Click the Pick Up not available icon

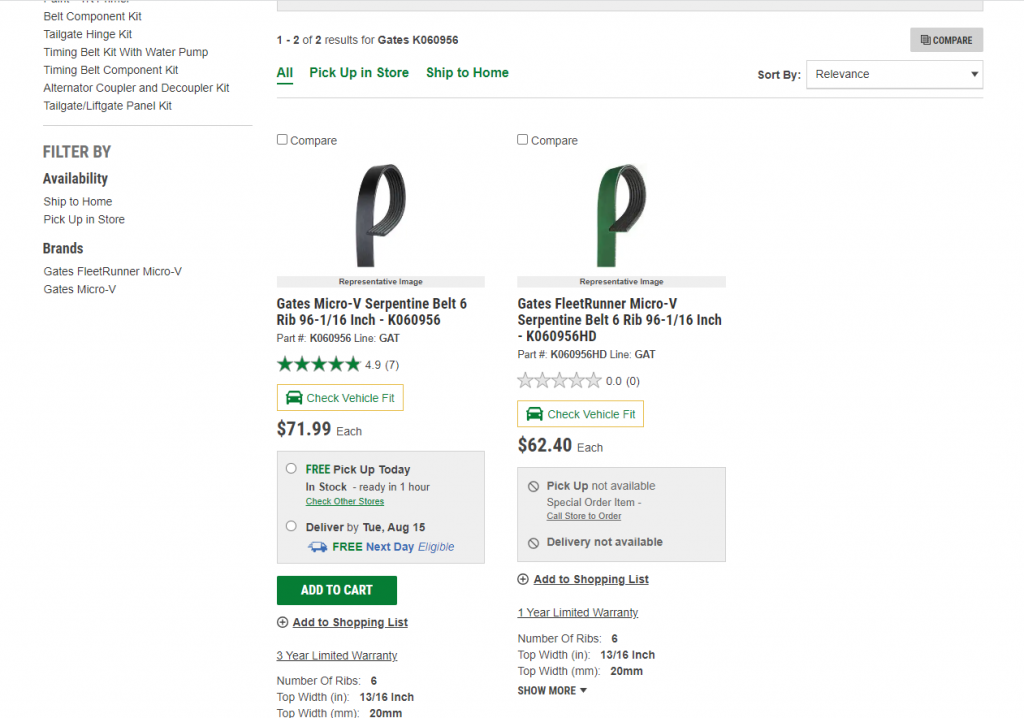pyautogui.click(x=534, y=487)
